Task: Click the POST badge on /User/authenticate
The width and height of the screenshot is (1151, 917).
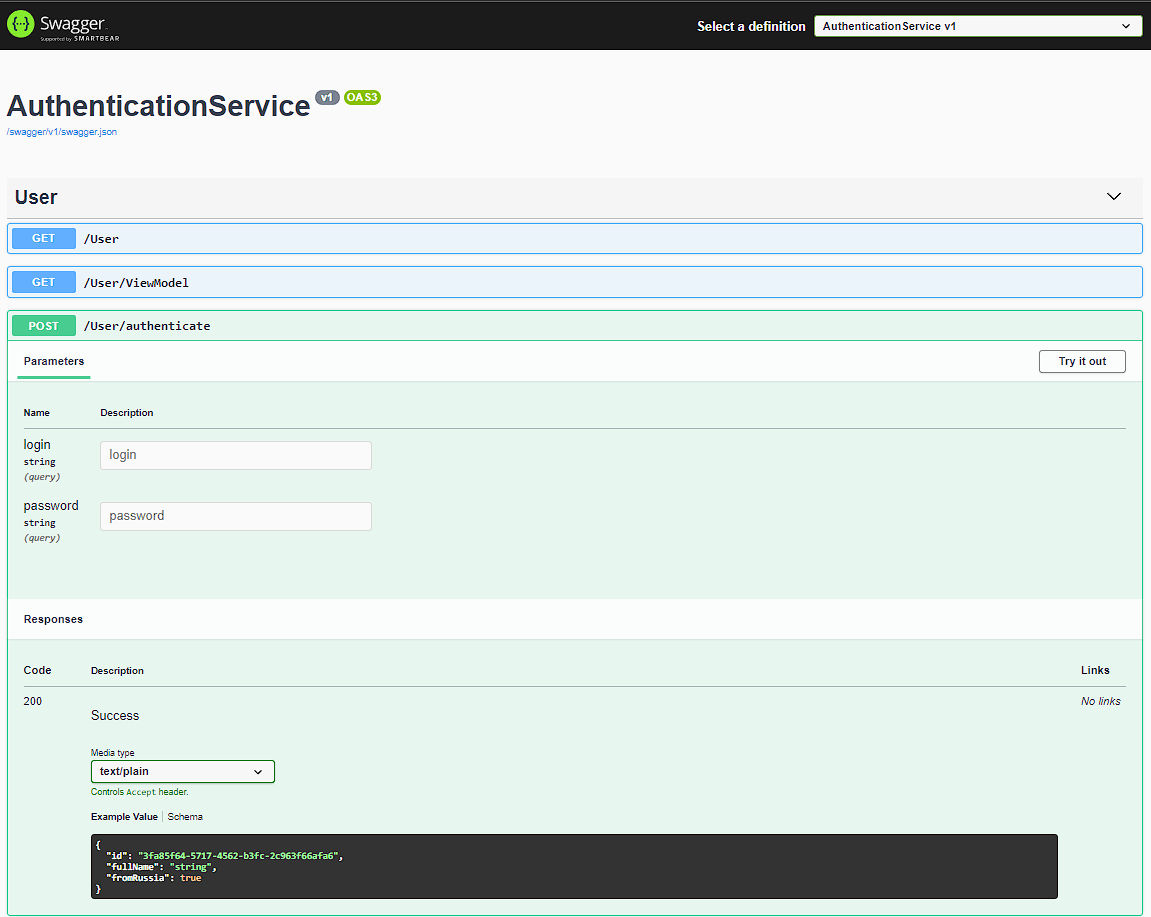Action: [43, 325]
